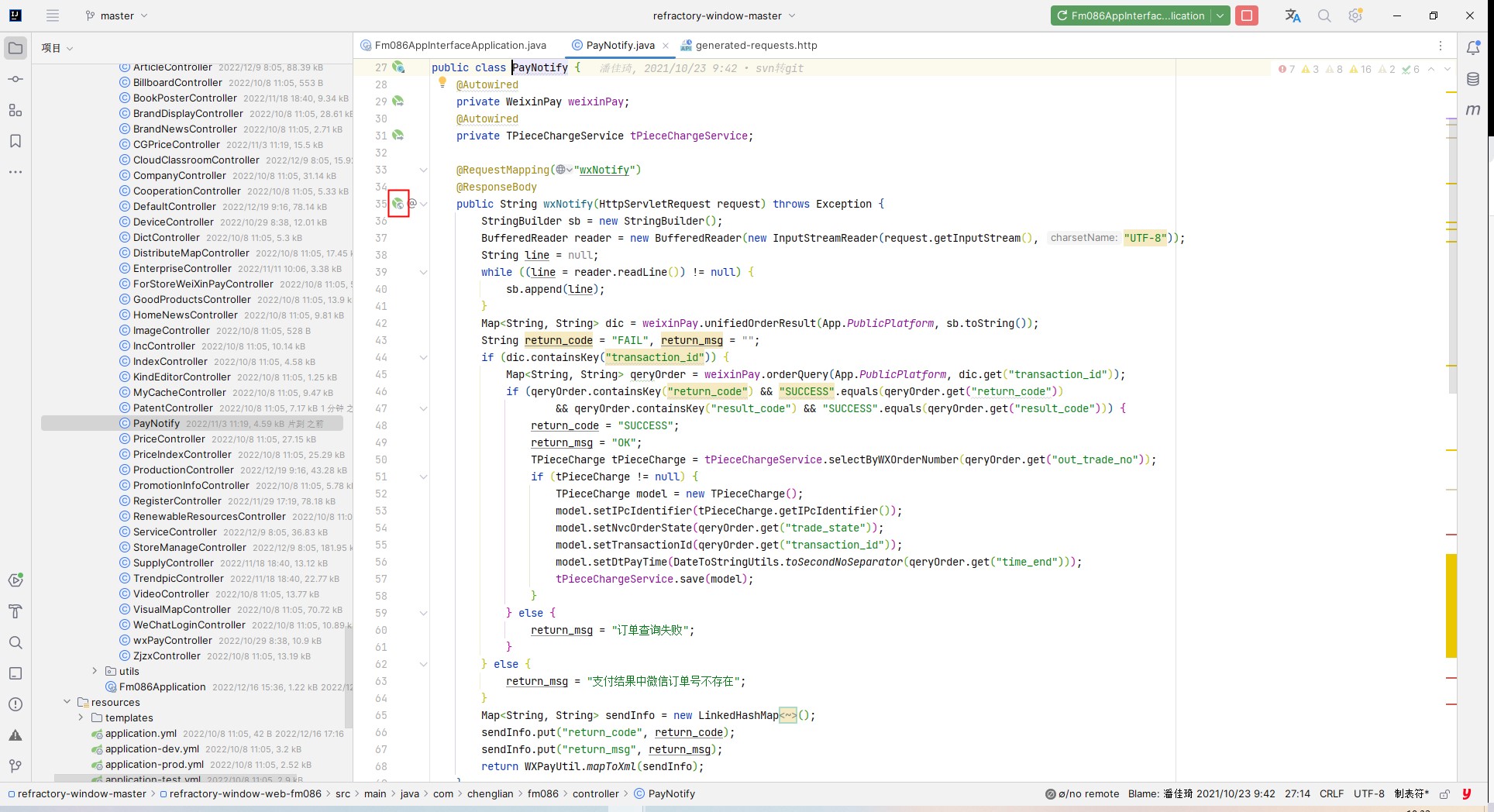The image size is (1494, 812).
Task: Click the Spring bean gutter icon on line 35
Action: click(398, 204)
